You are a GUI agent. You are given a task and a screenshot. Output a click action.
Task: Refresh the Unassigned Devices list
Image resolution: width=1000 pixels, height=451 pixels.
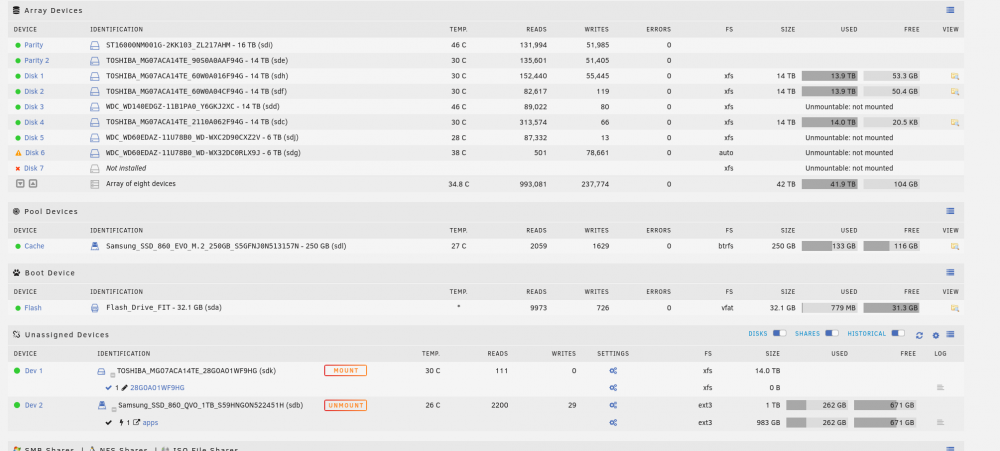[x=919, y=335]
